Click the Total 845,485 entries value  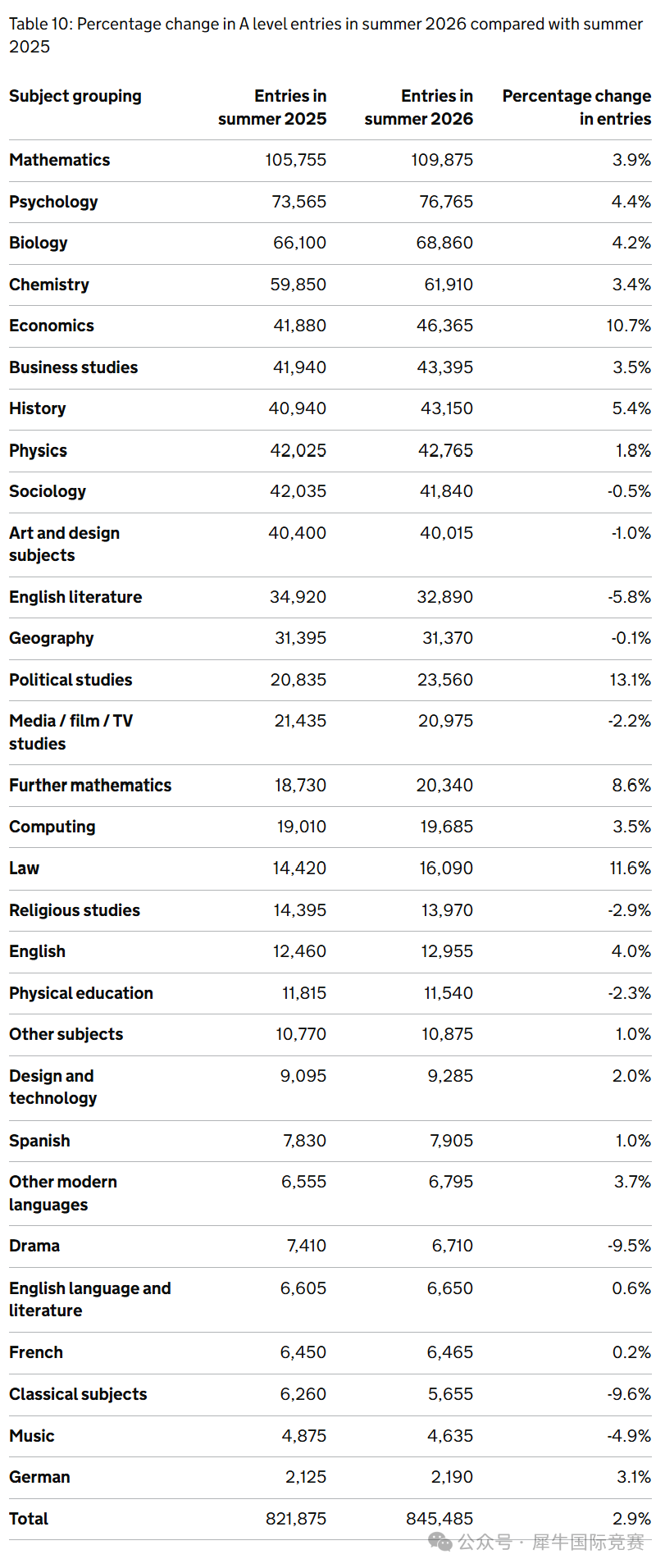[440, 1519]
